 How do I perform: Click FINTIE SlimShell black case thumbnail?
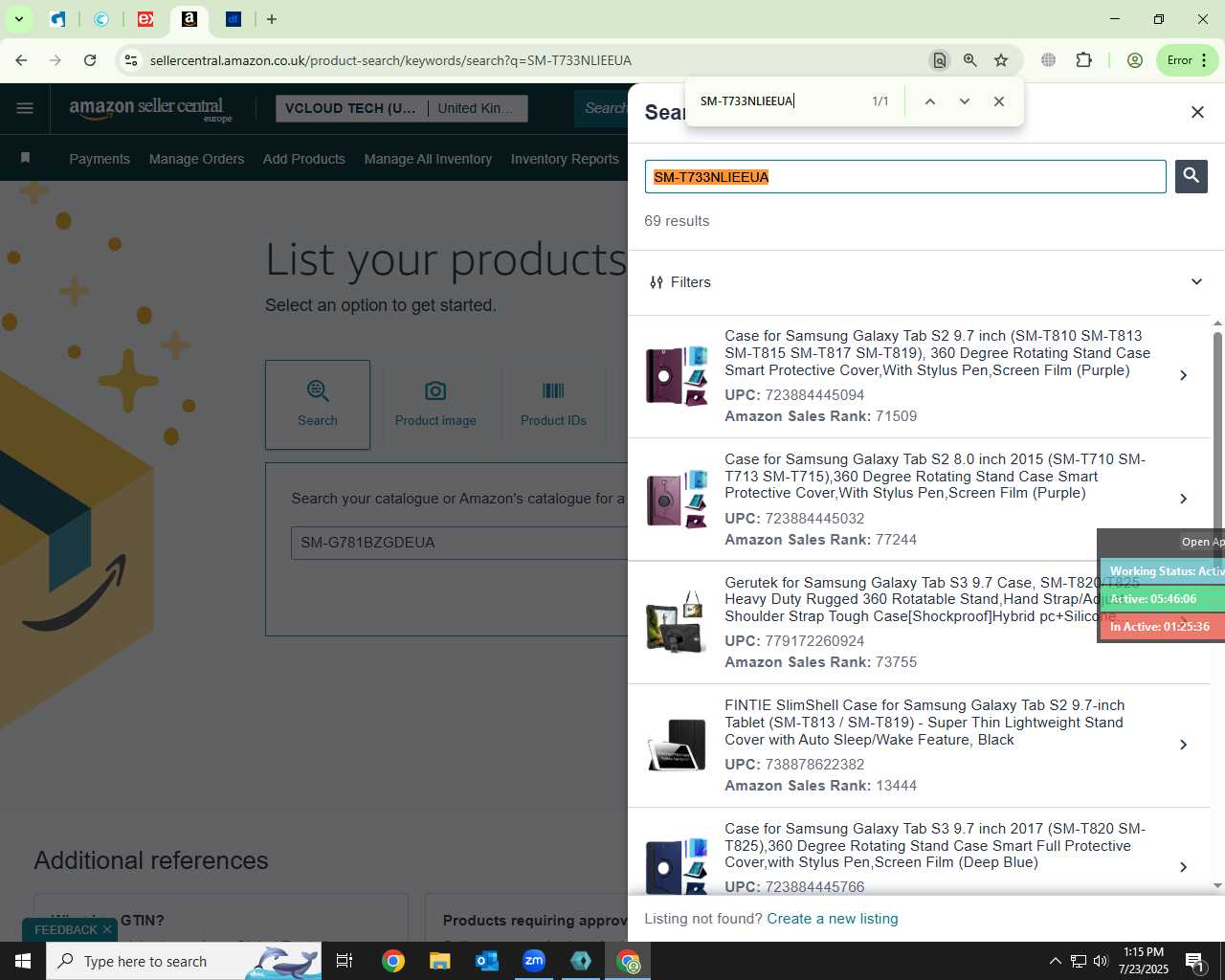pyautogui.click(x=677, y=745)
